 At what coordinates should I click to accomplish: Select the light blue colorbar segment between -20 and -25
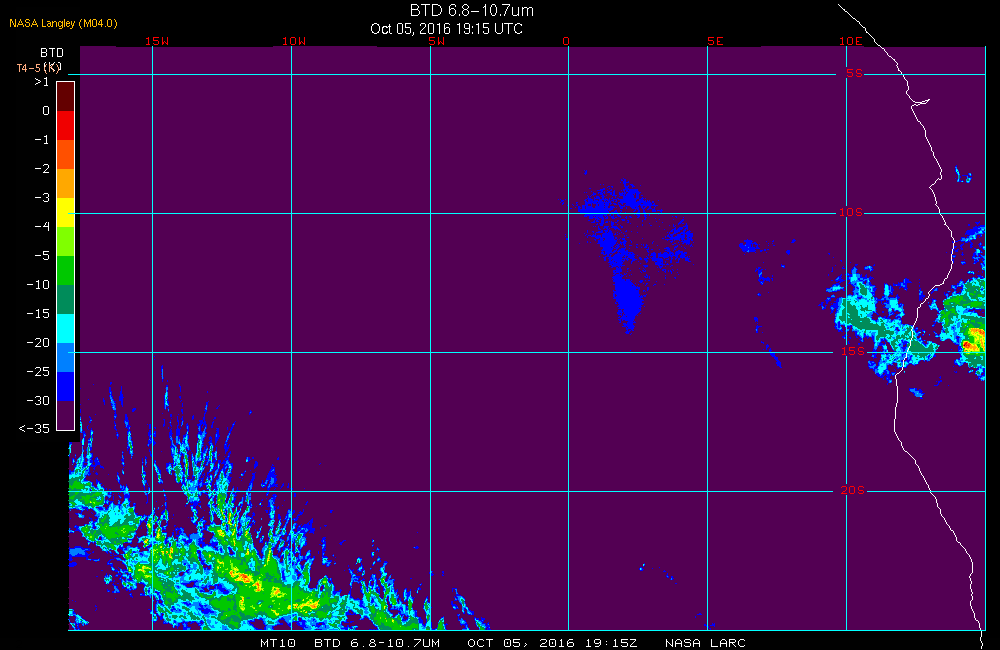tap(66, 358)
